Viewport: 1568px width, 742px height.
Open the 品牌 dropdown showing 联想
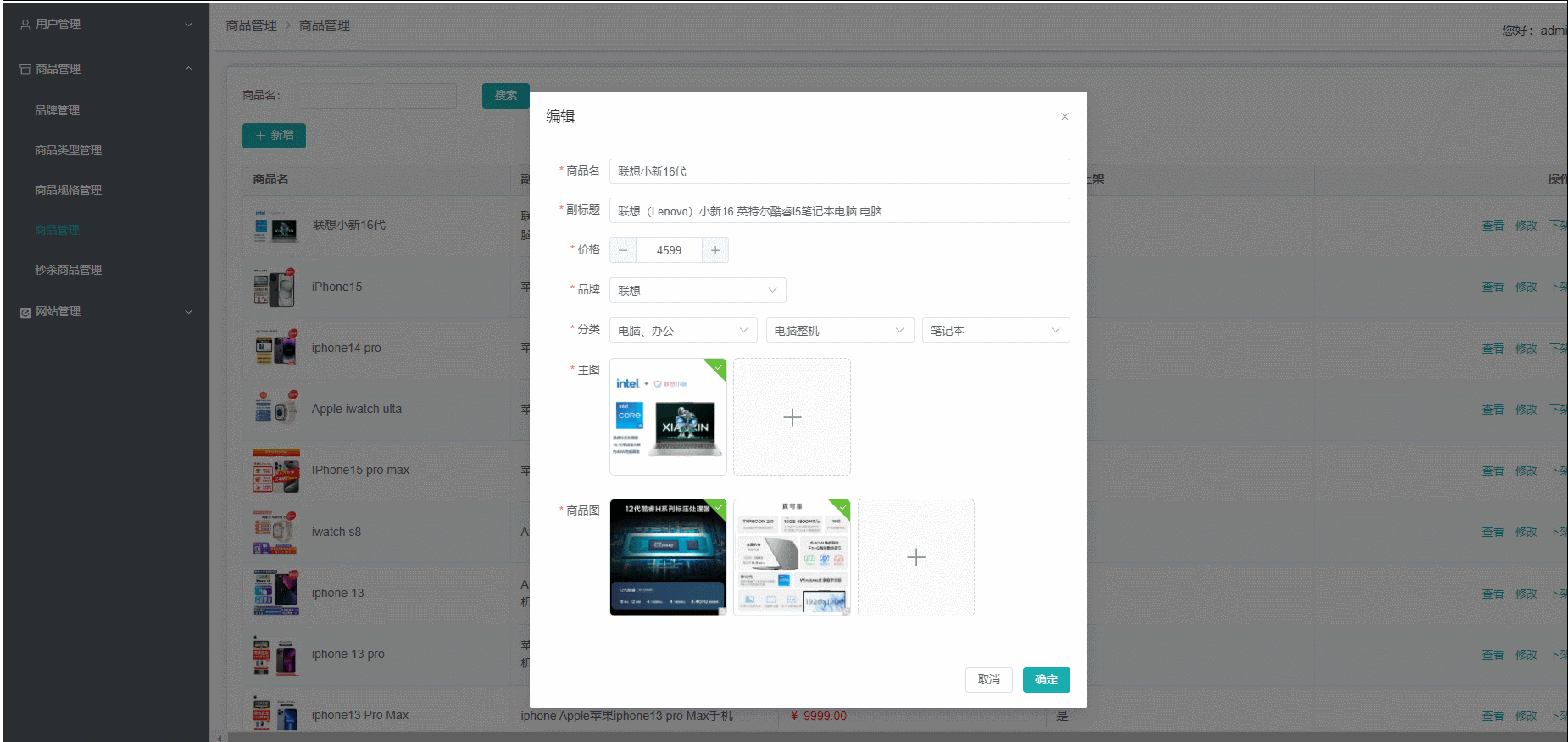(698, 290)
